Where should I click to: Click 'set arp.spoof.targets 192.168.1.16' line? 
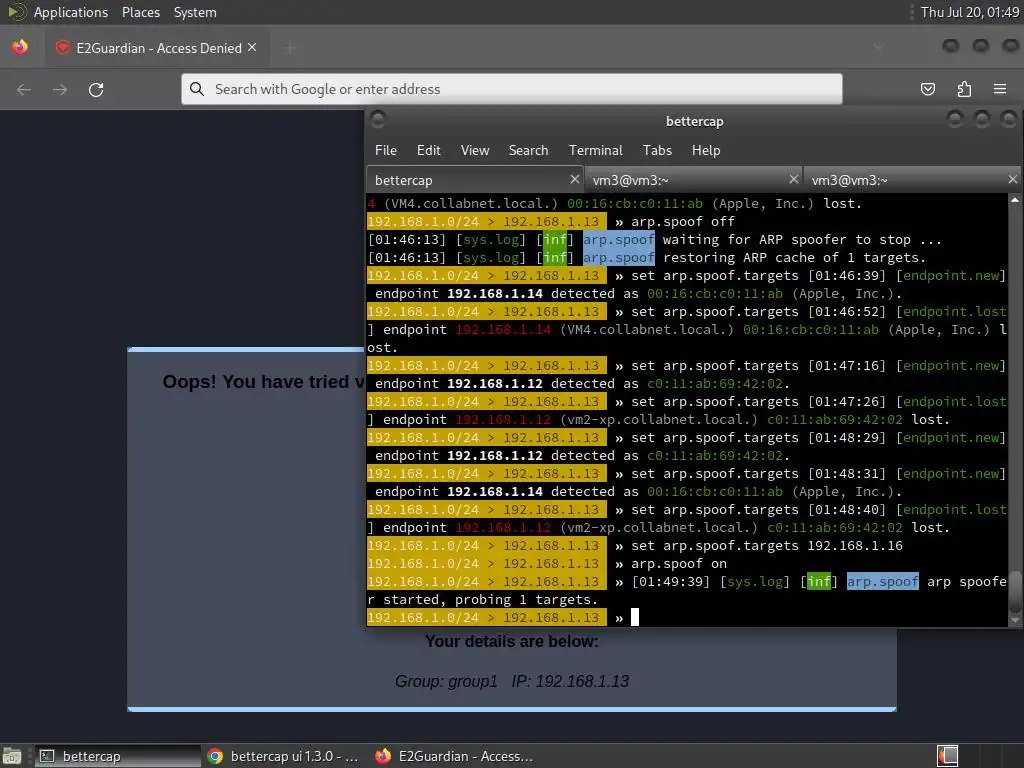(x=767, y=545)
